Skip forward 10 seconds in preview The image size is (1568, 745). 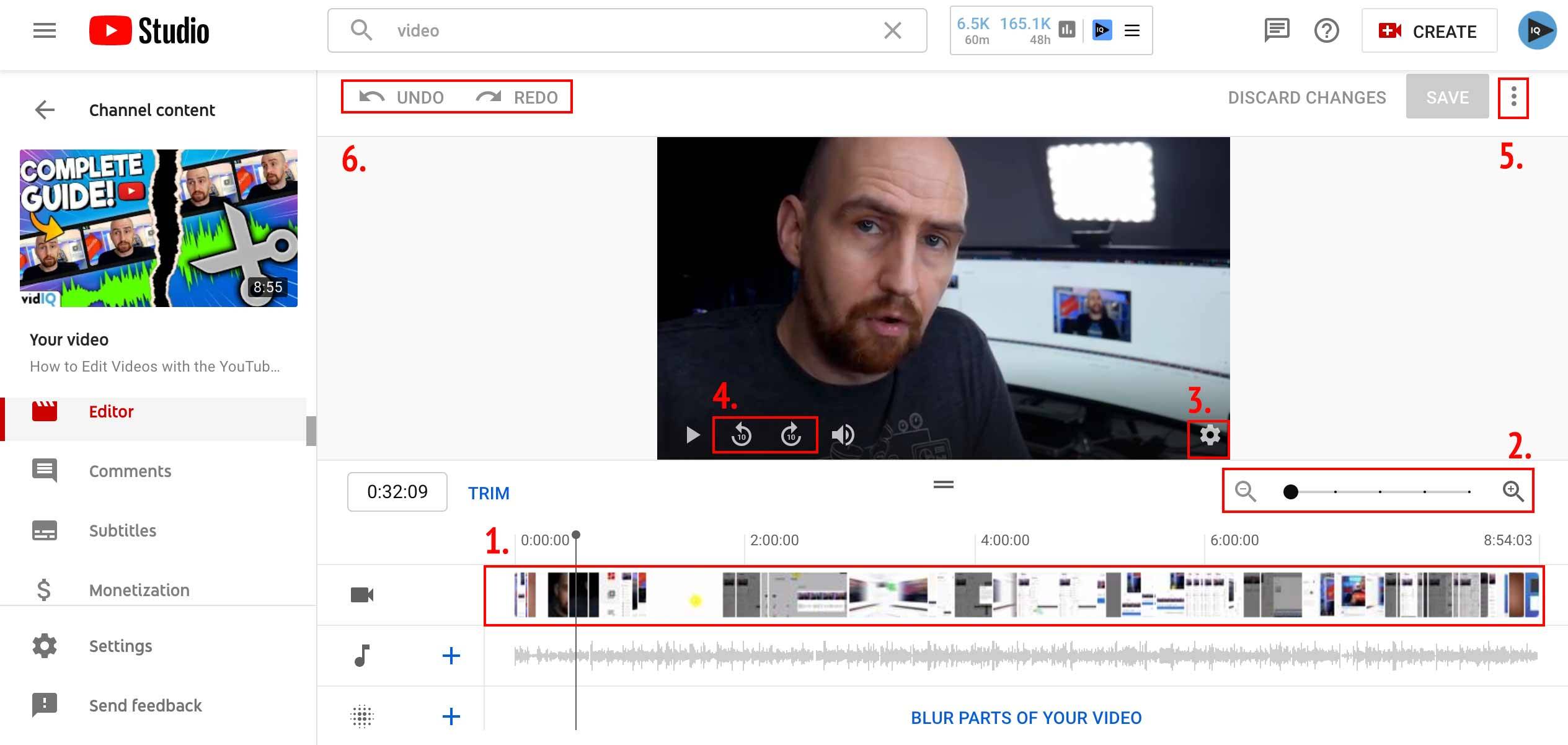pos(791,435)
